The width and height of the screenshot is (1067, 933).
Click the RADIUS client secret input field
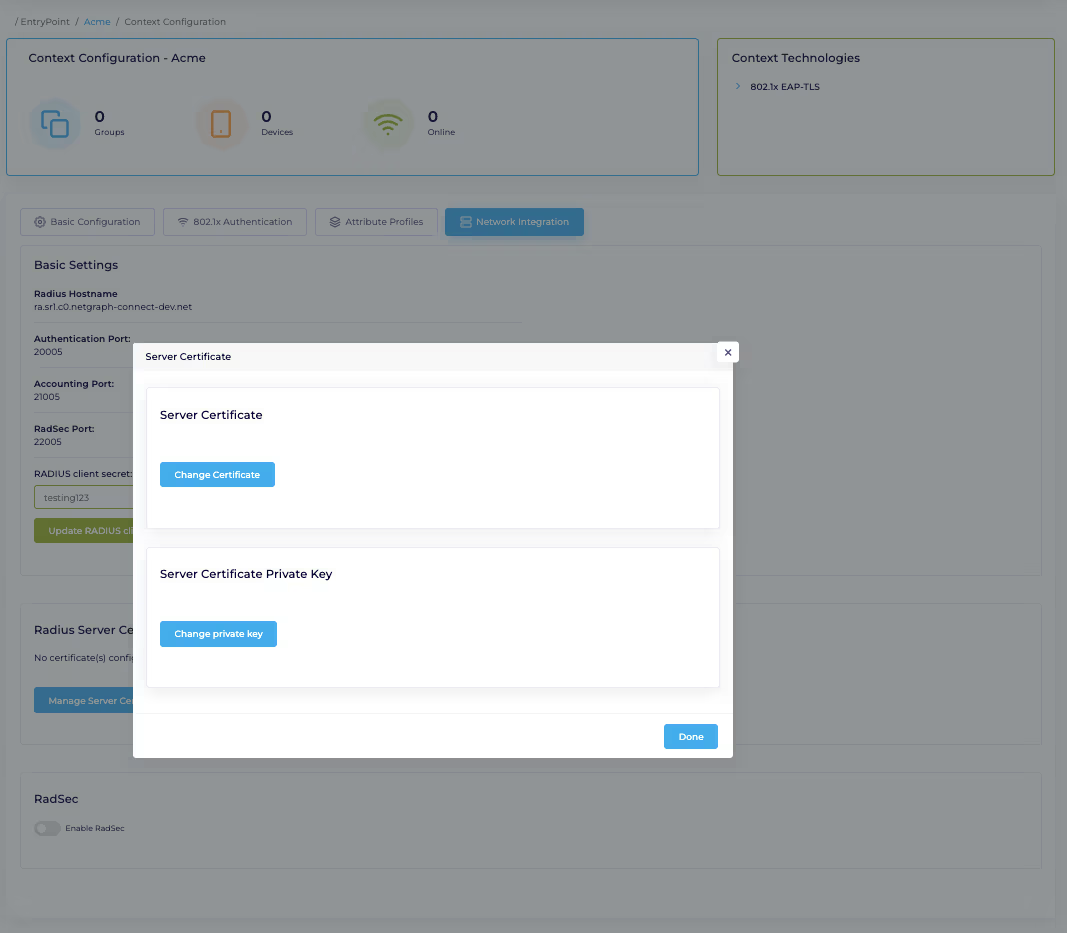(x=84, y=497)
